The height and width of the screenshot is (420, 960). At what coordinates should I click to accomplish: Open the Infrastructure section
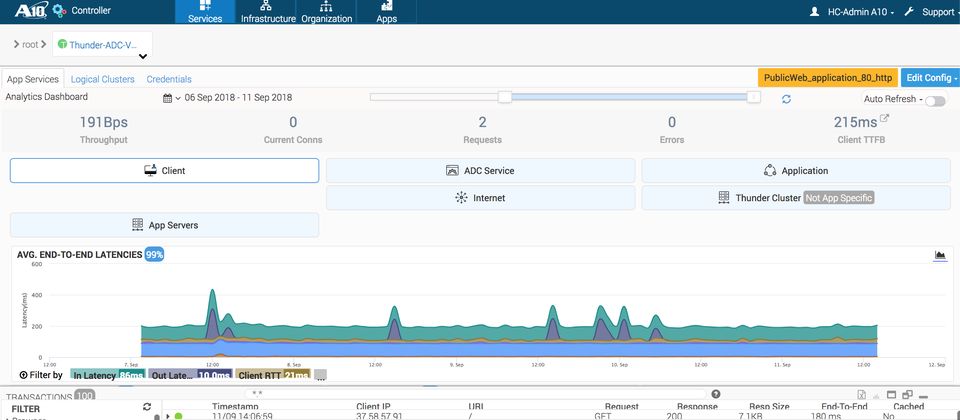(x=268, y=12)
